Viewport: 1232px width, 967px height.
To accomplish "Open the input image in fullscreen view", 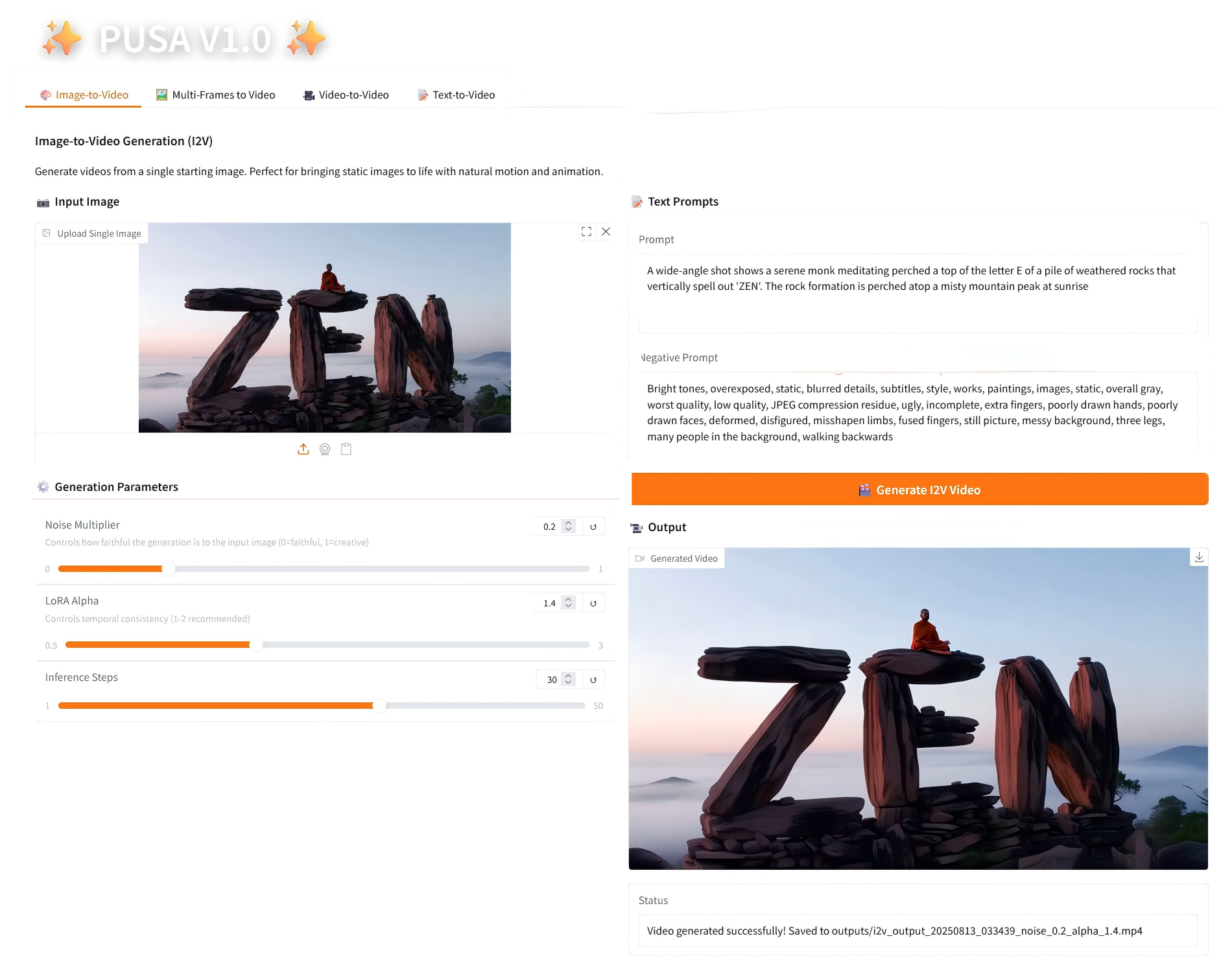I will click(x=586, y=232).
